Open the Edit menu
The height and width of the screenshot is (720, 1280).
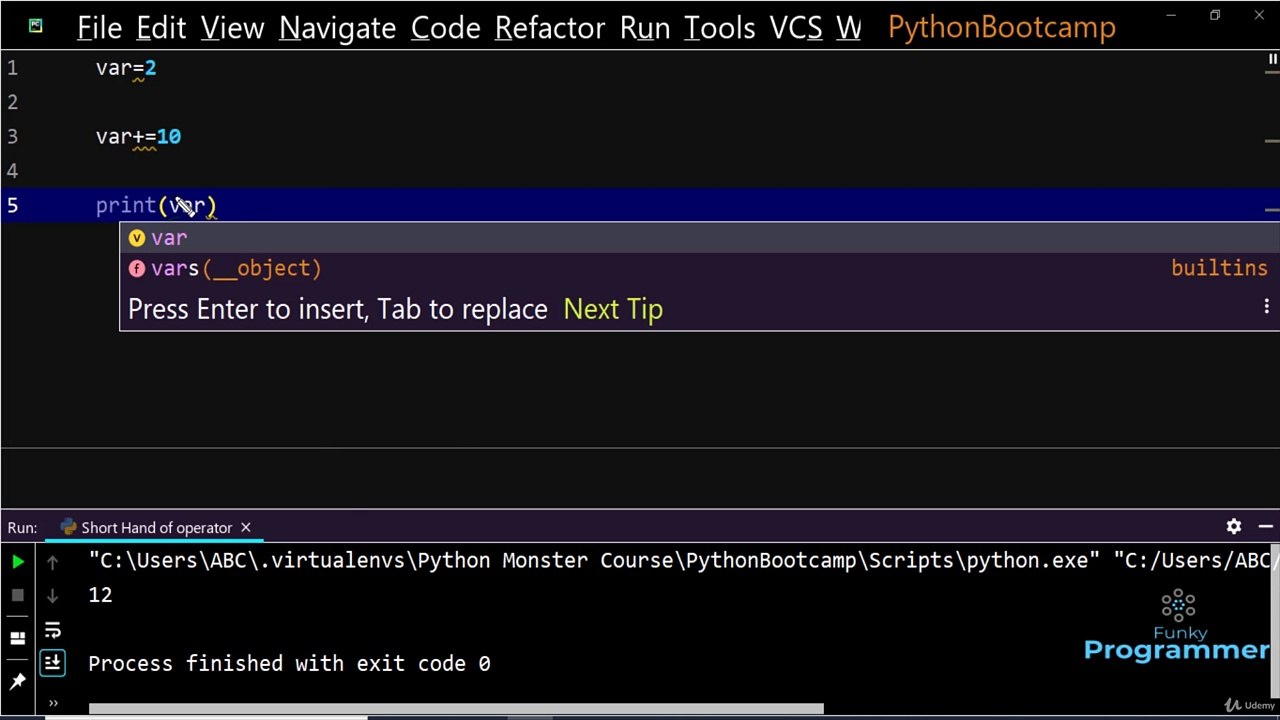[x=161, y=28]
